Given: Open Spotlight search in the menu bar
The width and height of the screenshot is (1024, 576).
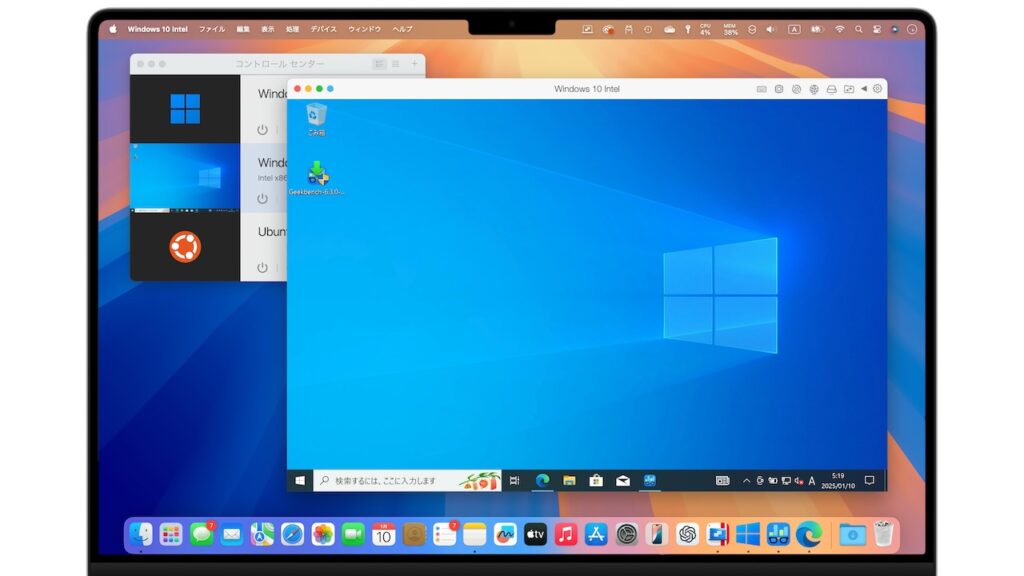Looking at the screenshot, I should coord(859,29).
